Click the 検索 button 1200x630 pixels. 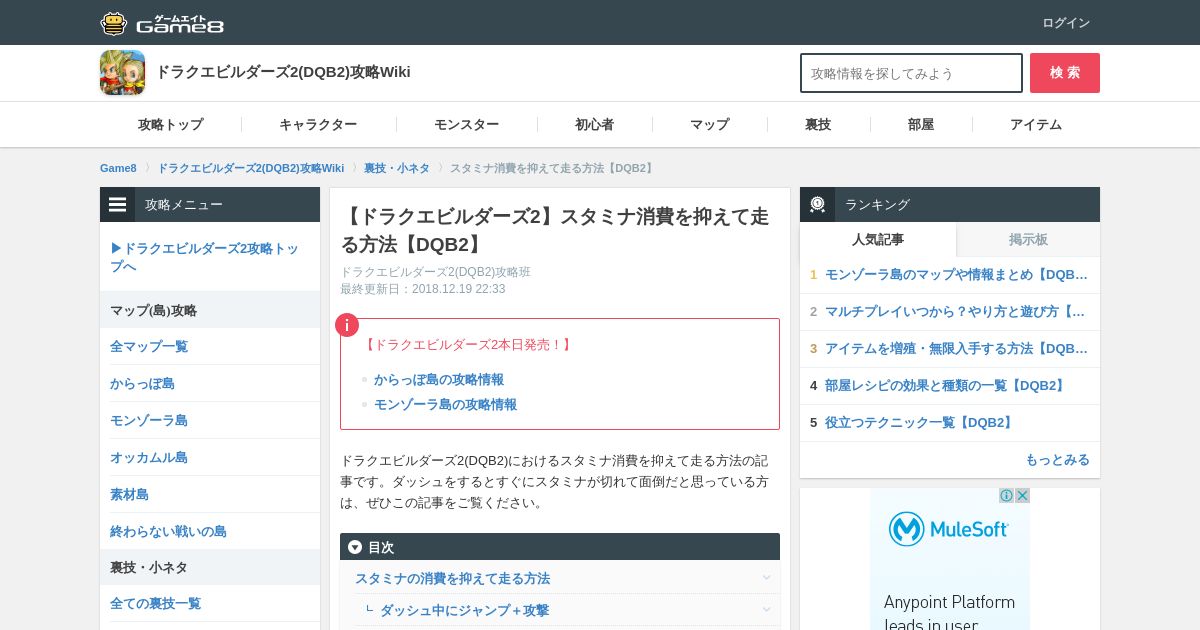pyautogui.click(x=1065, y=73)
